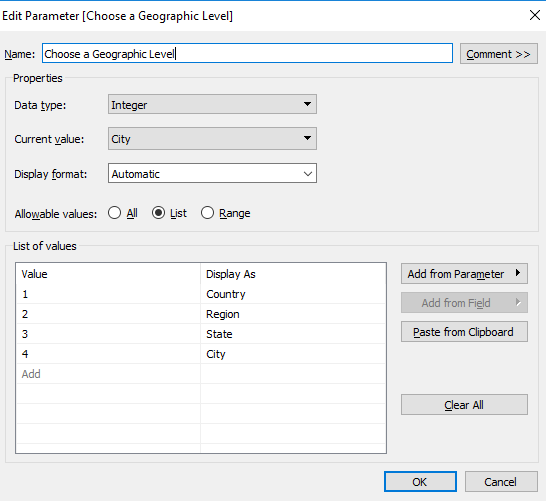Select the Country row in list
The height and width of the screenshot is (501, 546).
pyautogui.click(x=201, y=294)
